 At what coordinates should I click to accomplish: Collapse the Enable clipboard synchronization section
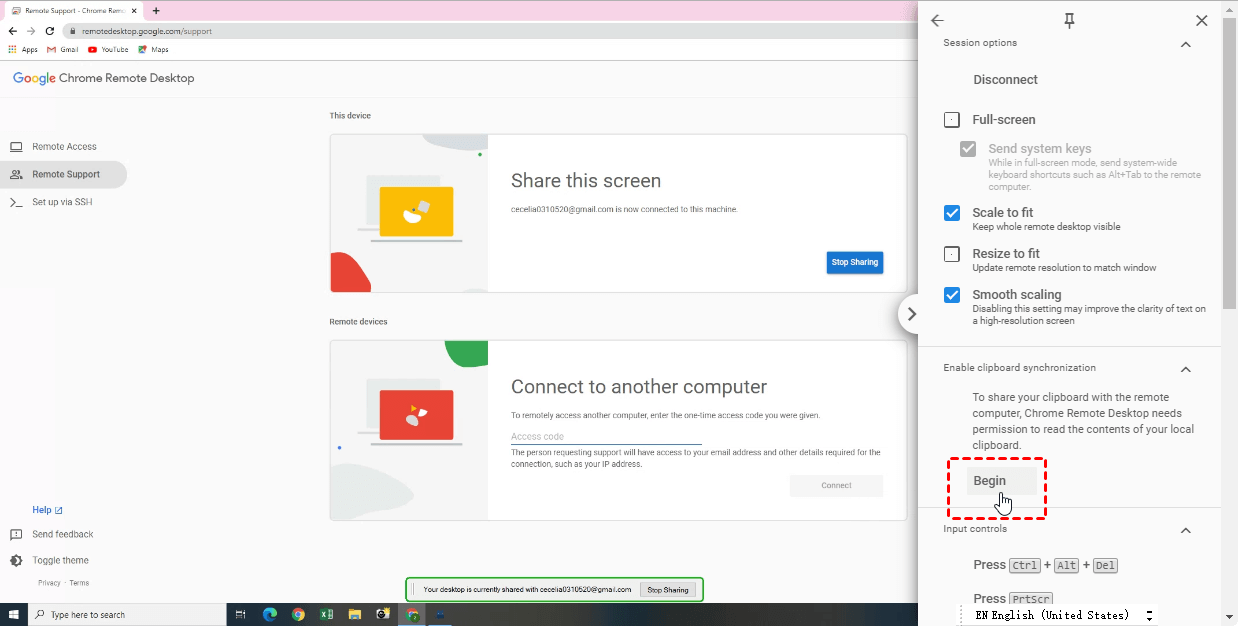coord(1186,369)
